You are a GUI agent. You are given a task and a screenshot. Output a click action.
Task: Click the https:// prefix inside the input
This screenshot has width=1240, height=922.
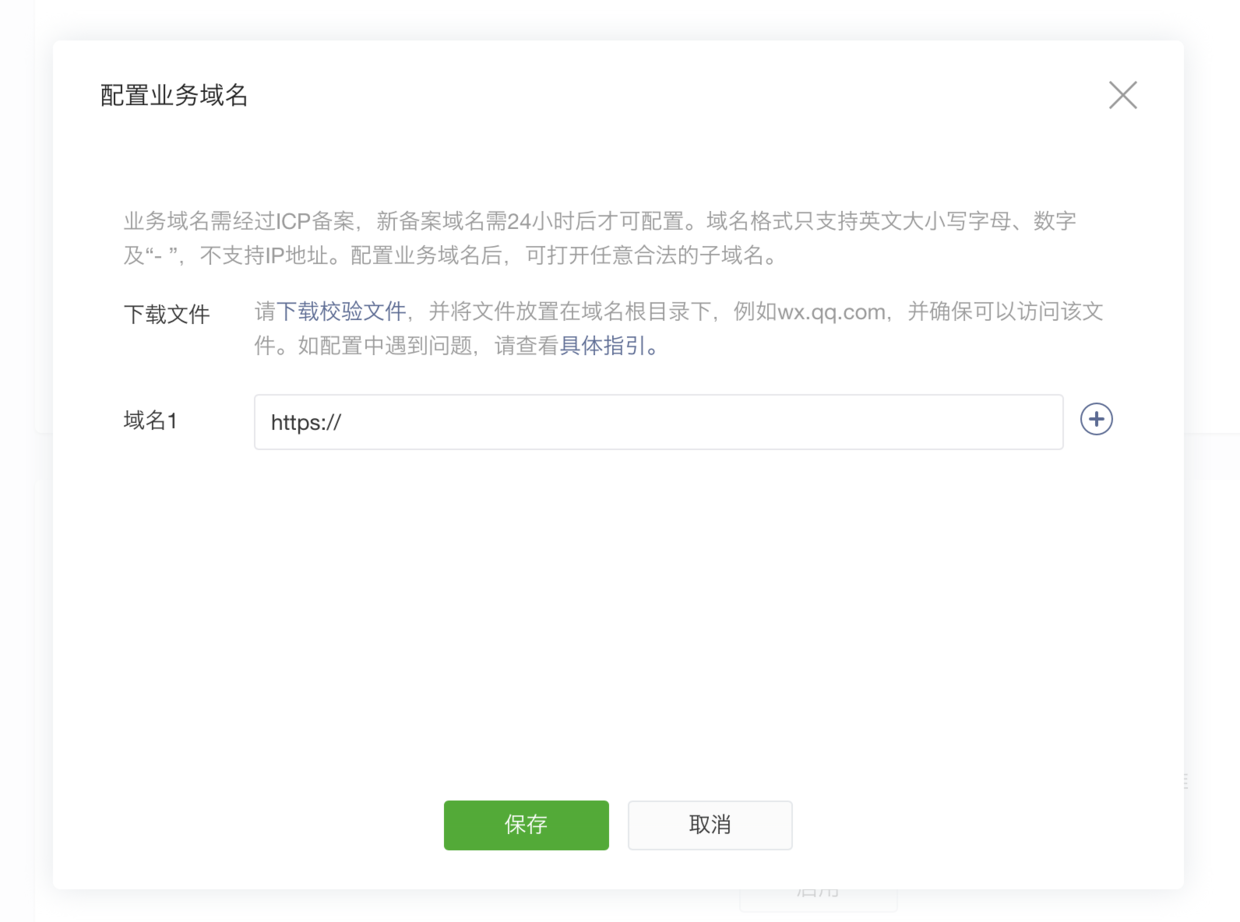coord(304,421)
